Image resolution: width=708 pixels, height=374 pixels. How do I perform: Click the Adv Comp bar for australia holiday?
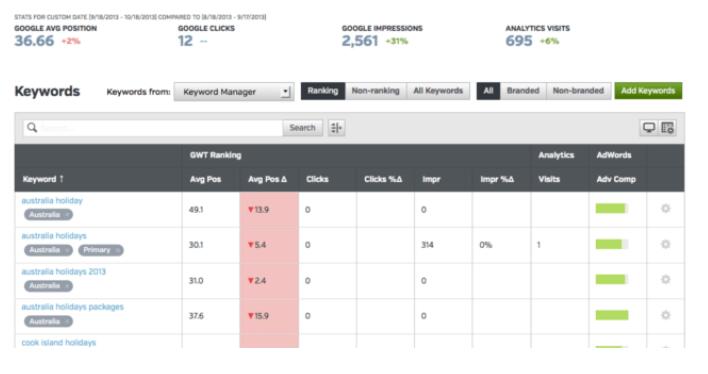[612, 209]
